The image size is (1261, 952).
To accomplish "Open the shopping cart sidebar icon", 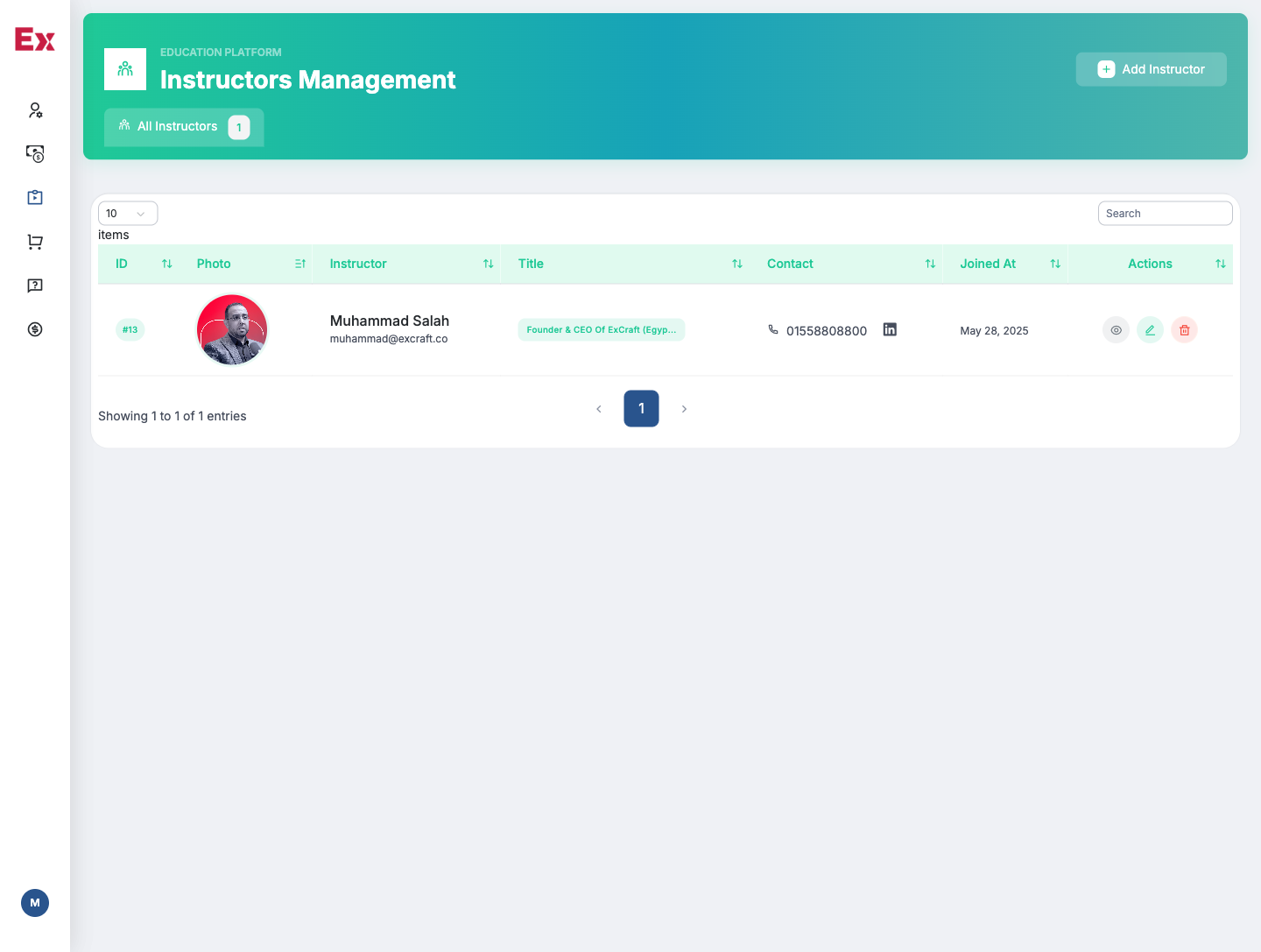I will (x=35, y=242).
